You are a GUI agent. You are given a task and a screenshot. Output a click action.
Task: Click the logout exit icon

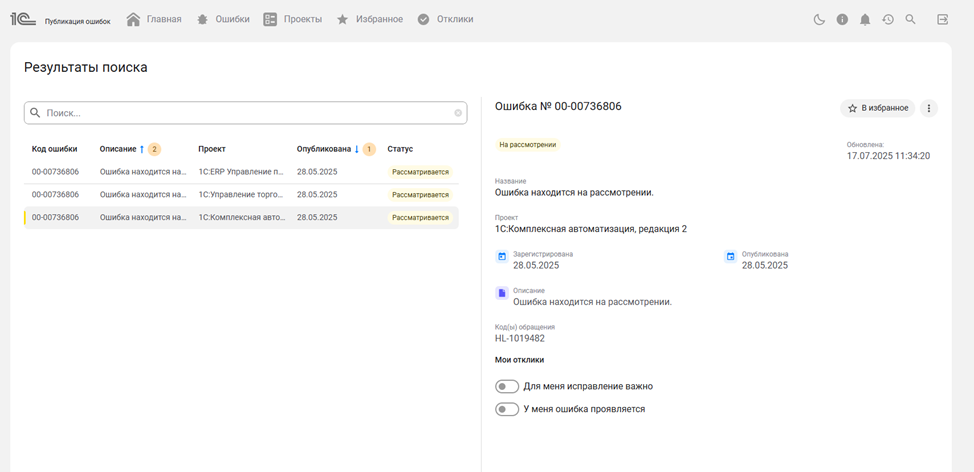coord(942,19)
